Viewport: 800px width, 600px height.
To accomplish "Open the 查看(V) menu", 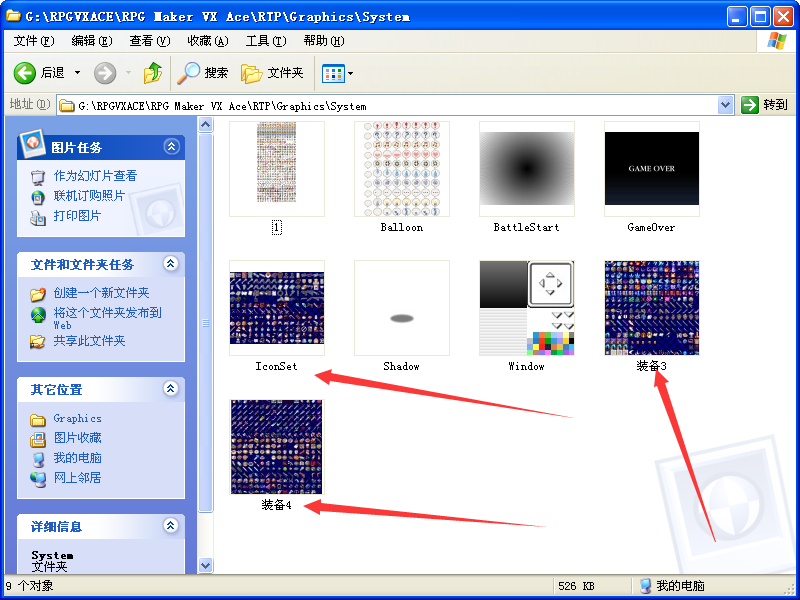I will (x=150, y=41).
